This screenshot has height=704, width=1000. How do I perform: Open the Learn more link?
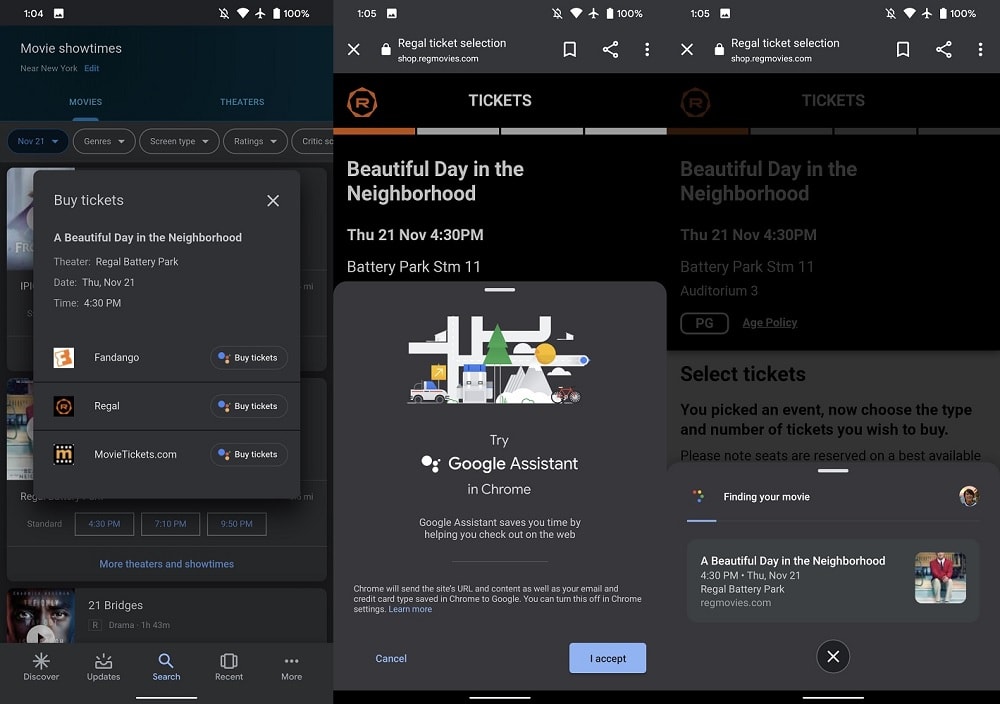tap(410, 610)
